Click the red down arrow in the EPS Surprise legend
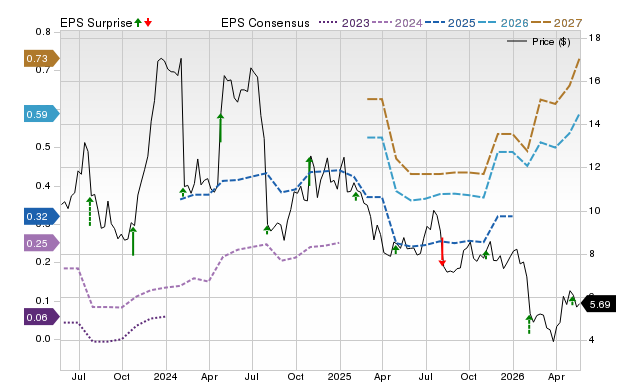640x382 pixels. tap(148, 23)
